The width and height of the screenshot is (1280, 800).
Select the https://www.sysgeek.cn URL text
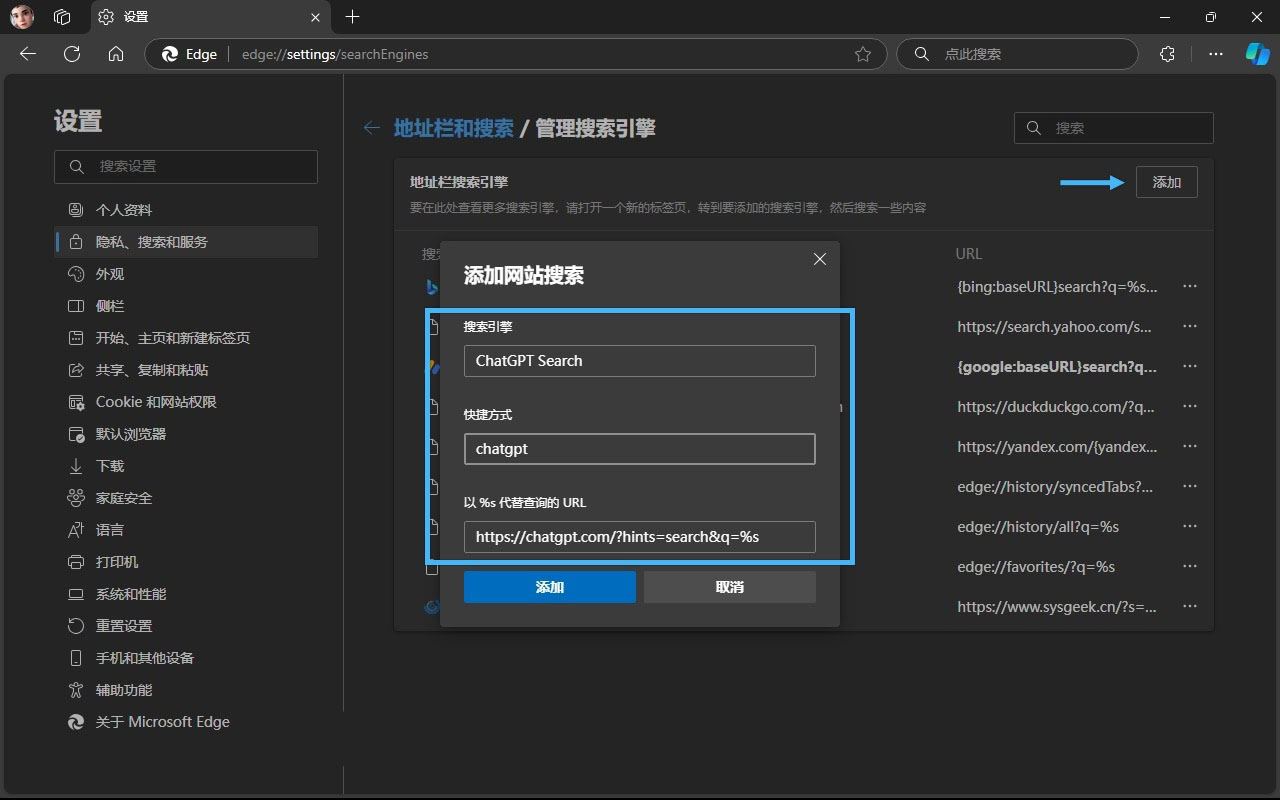pos(1057,606)
